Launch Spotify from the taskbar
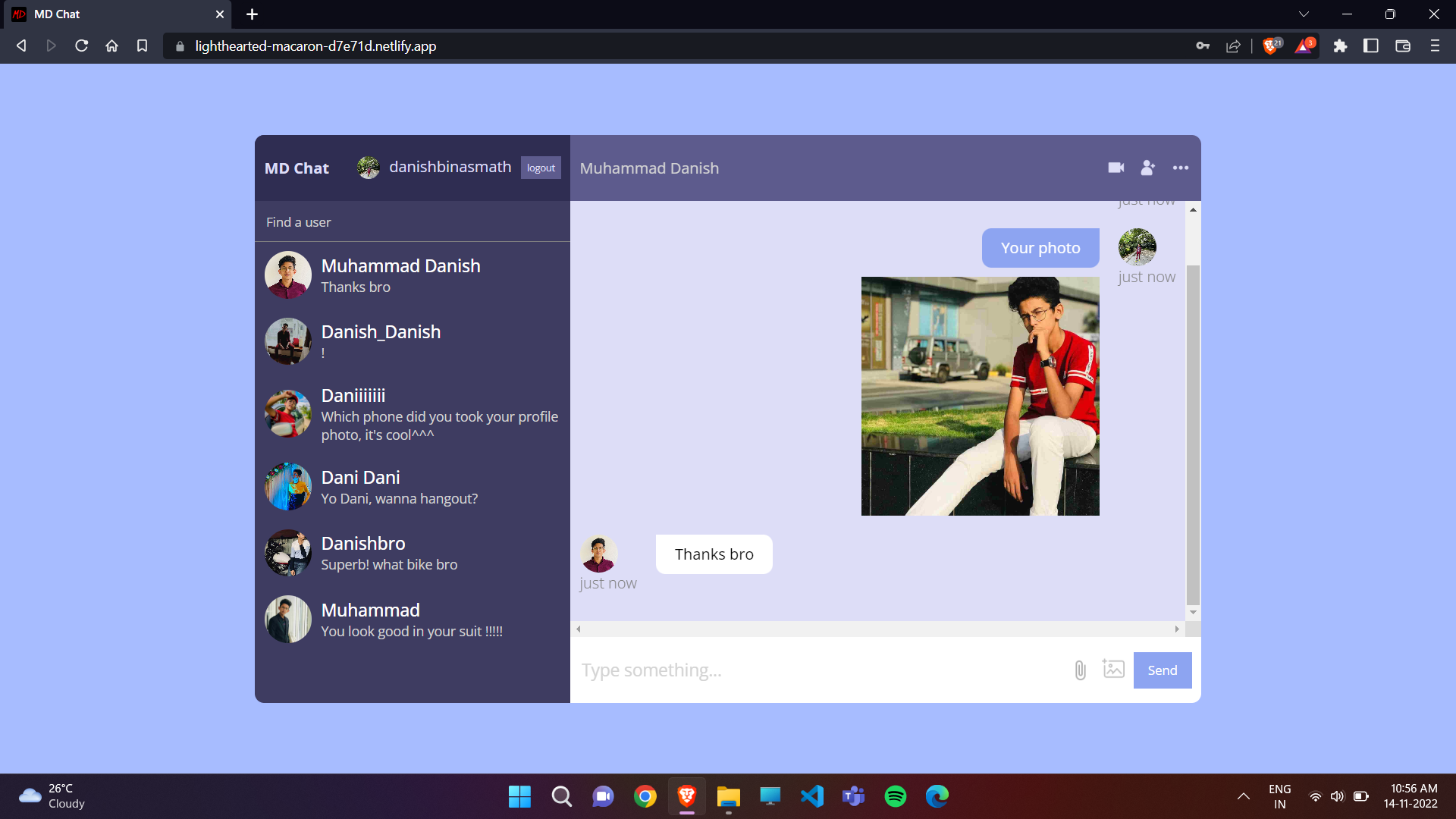Viewport: 1456px width, 819px height. pyautogui.click(x=895, y=796)
